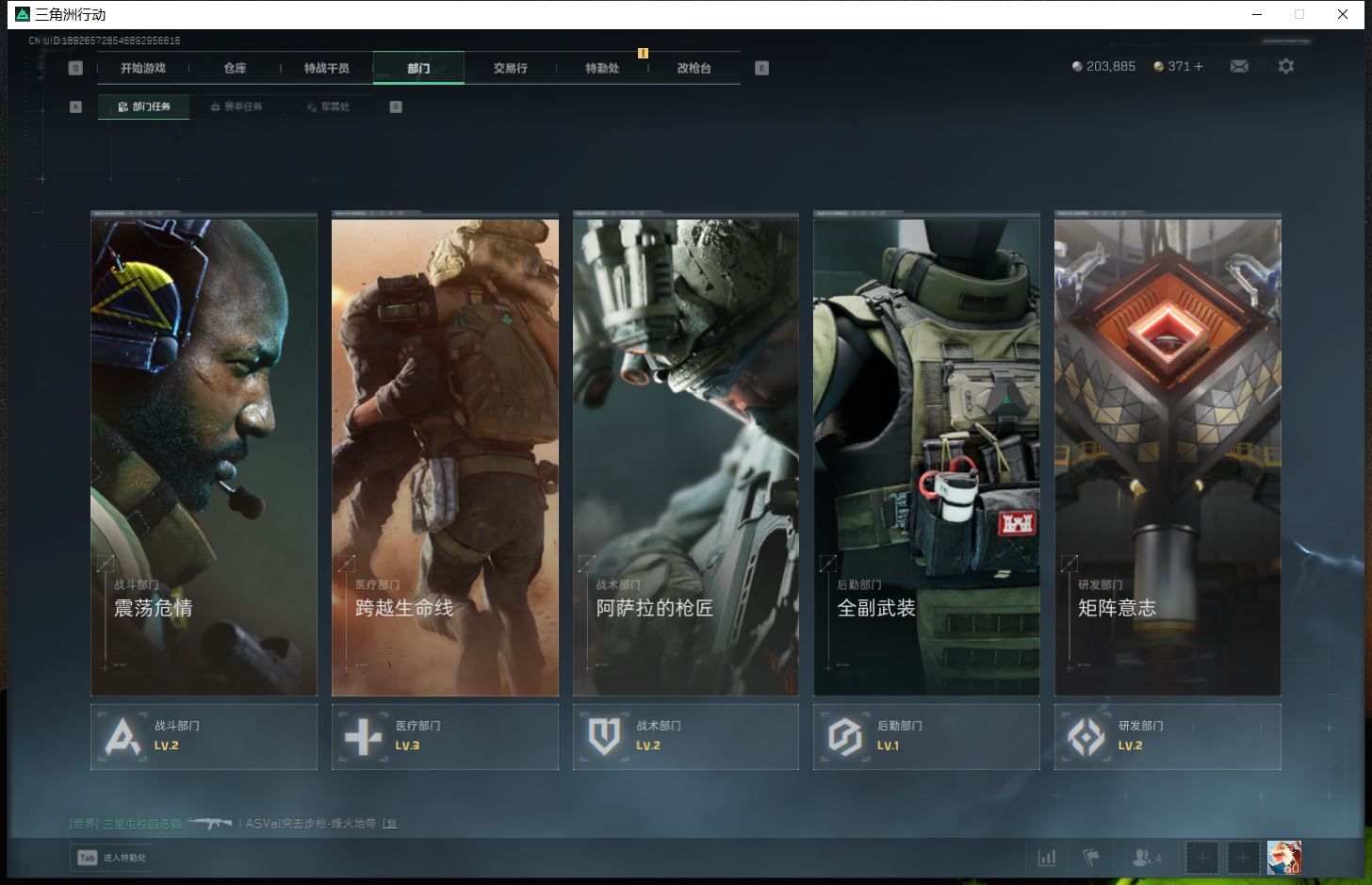This screenshot has width=1372, height=885.
Task: Open the mail envelope icon
Action: pyautogui.click(x=1239, y=66)
